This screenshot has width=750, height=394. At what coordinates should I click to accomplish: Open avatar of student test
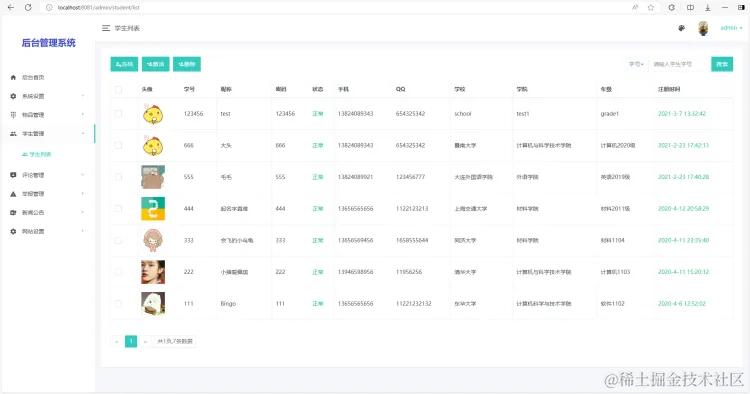[x=153, y=114]
